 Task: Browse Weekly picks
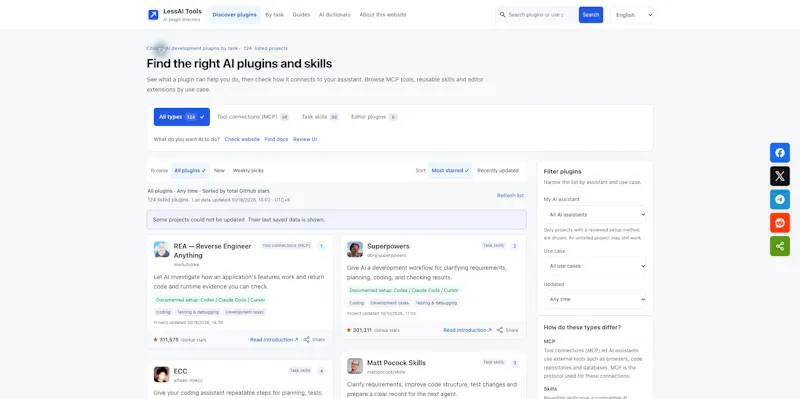click(x=248, y=170)
